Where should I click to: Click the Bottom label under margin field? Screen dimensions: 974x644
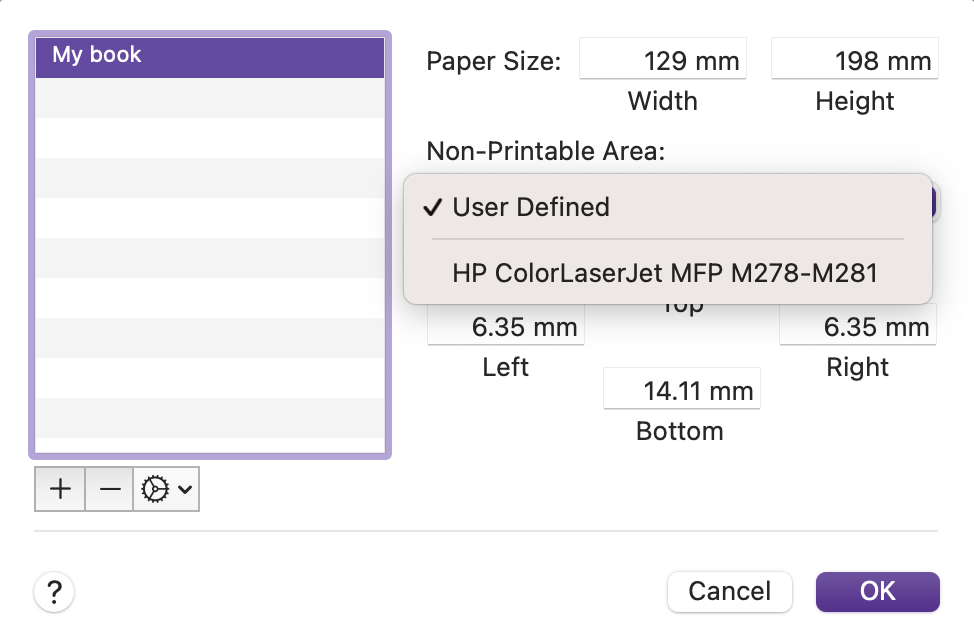[680, 431]
